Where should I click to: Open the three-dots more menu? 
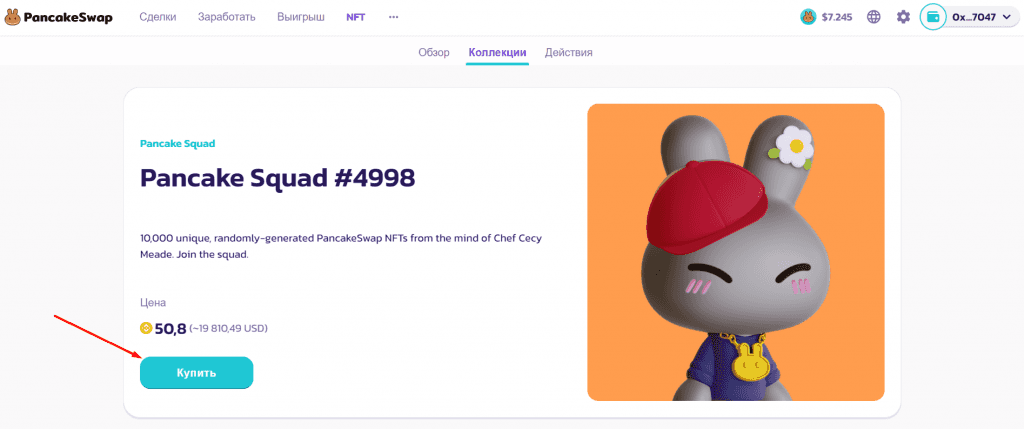tap(393, 17)
